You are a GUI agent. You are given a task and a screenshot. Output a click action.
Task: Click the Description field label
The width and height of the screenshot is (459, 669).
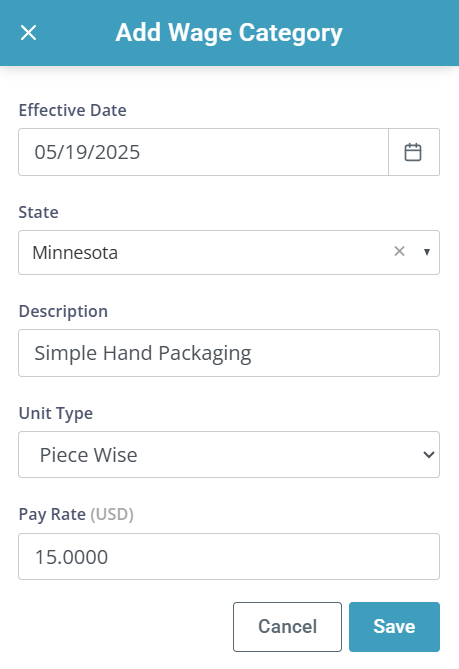pos(63,311)
